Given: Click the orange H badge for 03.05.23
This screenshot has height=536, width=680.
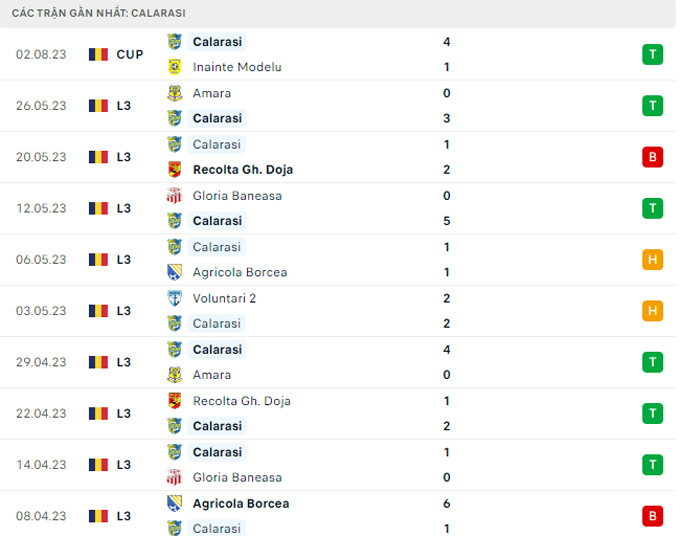Looking at the screenshot, I should pos(652,311).
